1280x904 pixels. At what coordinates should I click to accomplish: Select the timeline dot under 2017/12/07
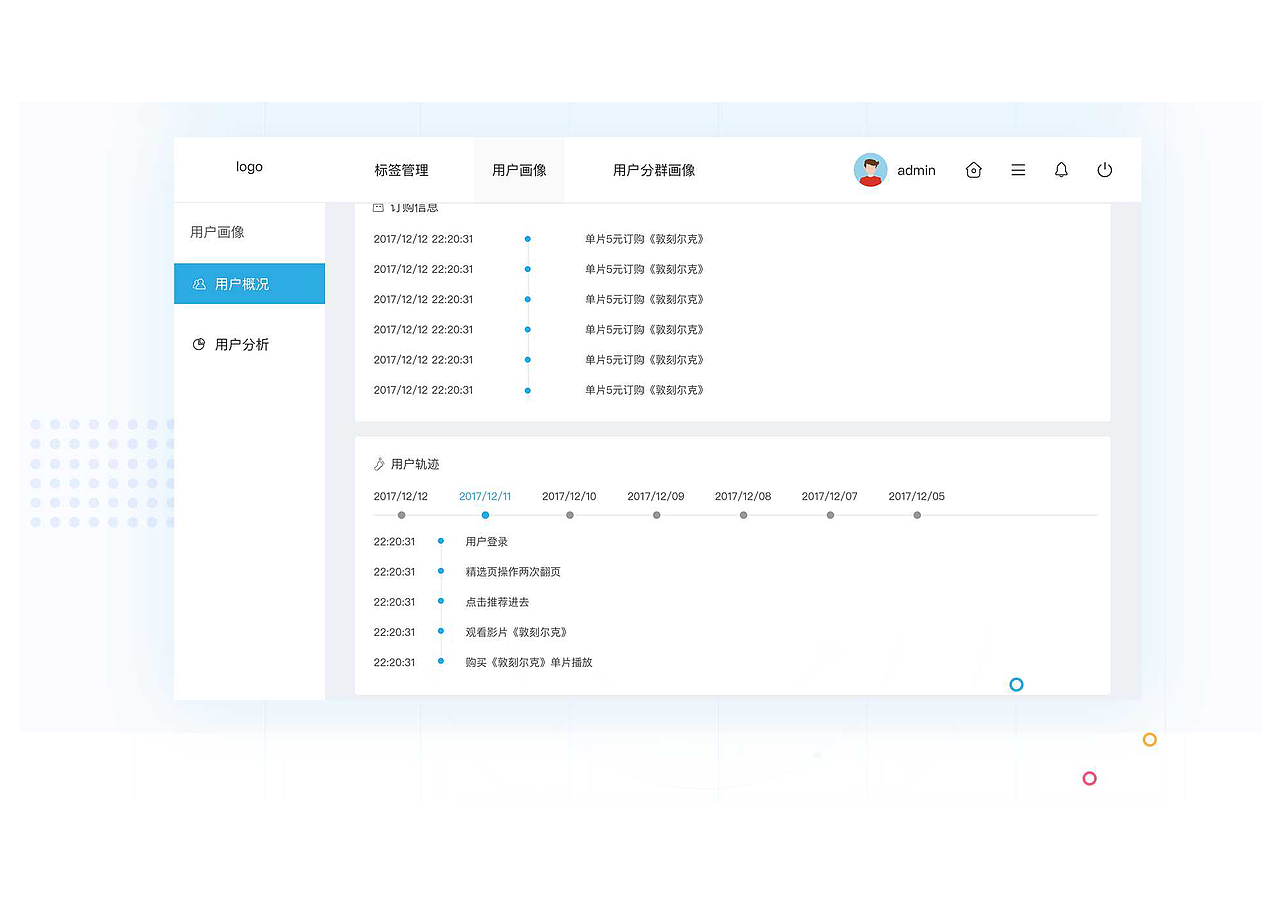[830, 515]
